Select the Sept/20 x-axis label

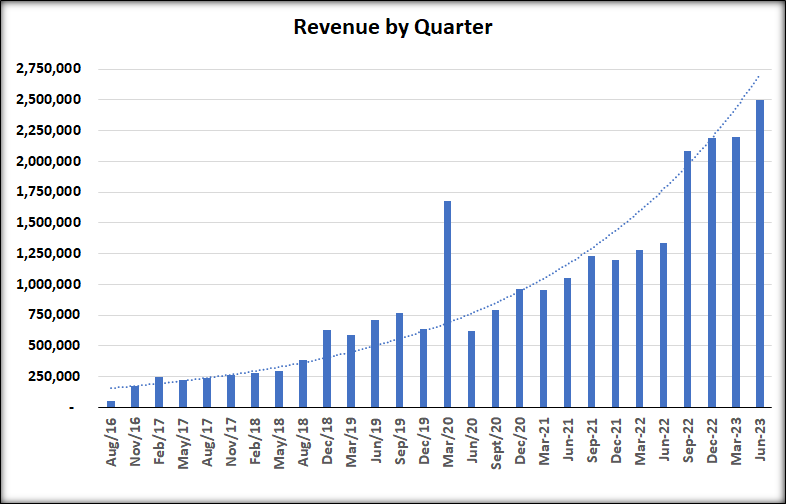496,443
